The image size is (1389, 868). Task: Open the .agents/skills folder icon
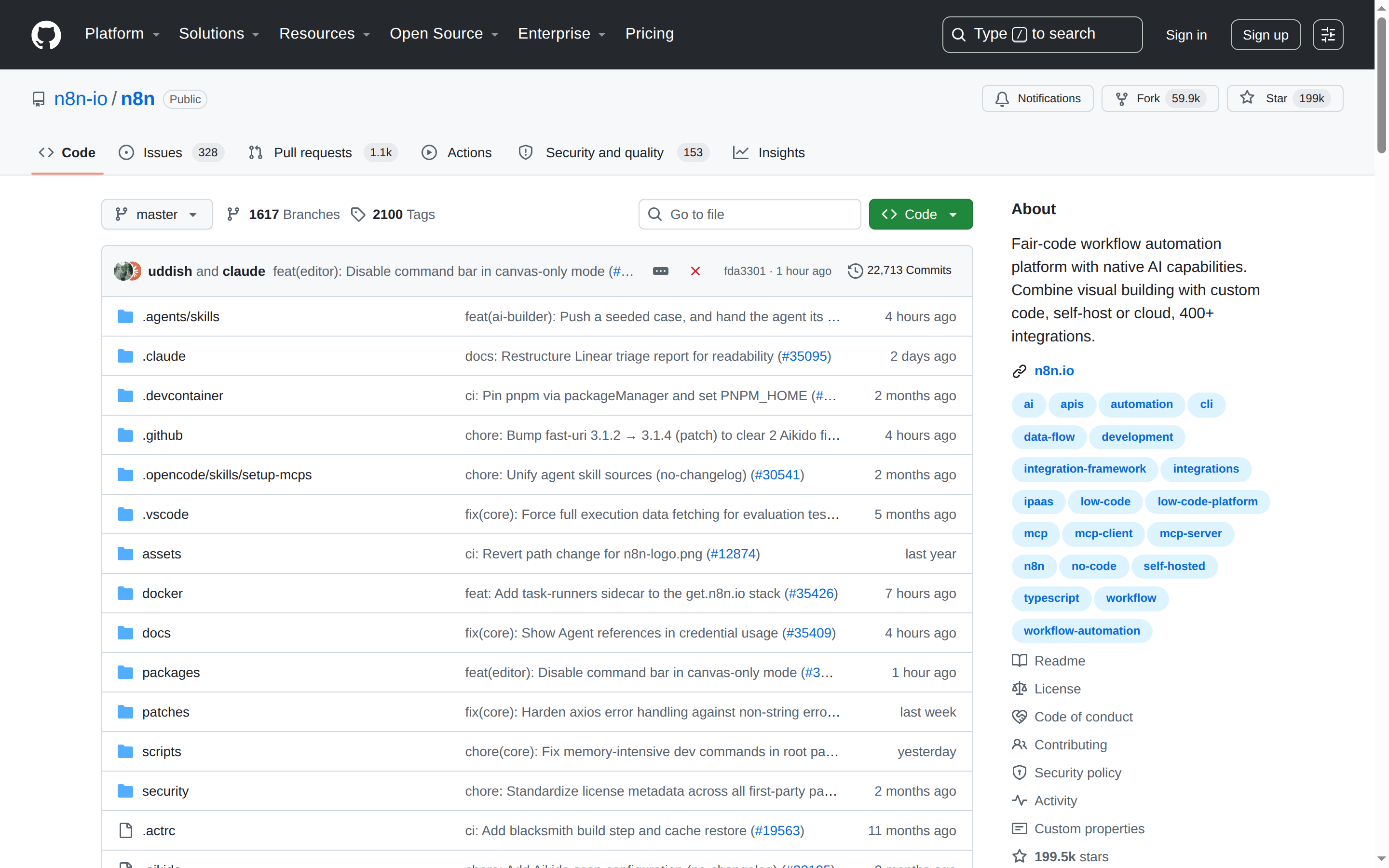(125, 316)
